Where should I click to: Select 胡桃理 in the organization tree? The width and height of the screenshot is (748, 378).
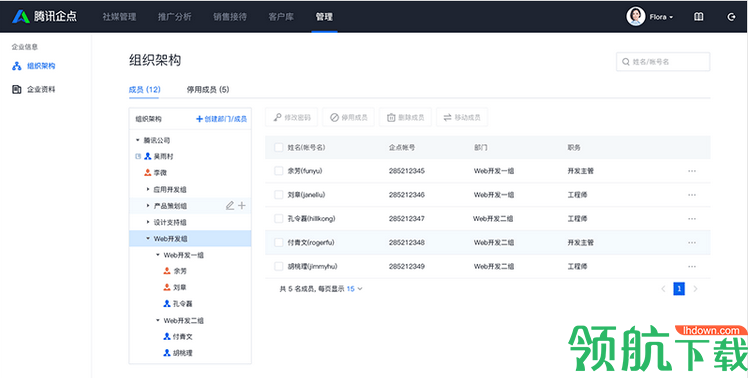point(178,353)
